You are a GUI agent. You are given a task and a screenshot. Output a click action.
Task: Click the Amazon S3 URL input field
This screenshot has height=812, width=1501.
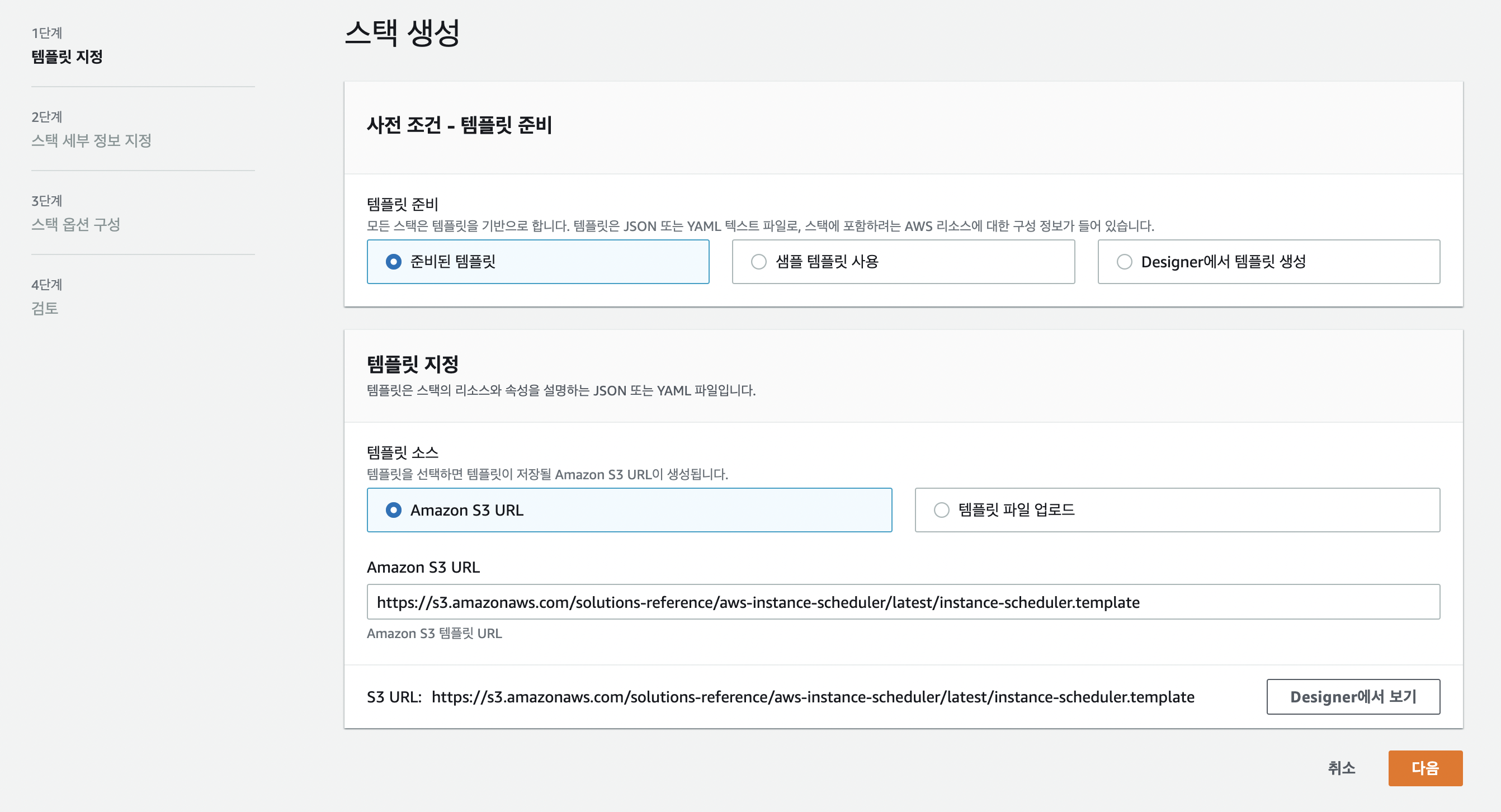point(902,602)
